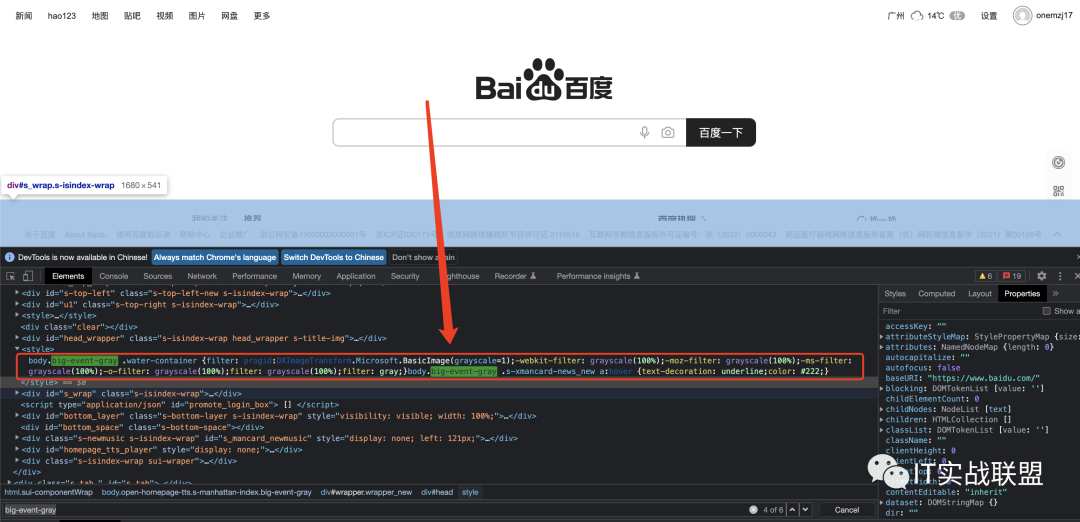Click the 百度一下 search button

coord(720,132)
